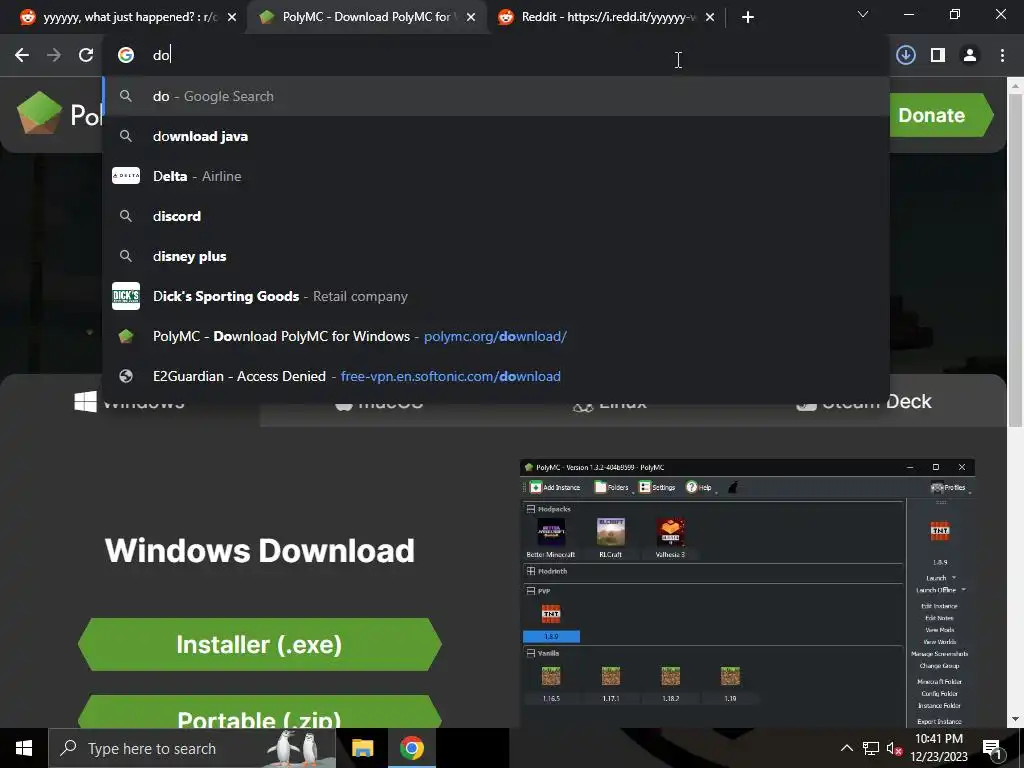The height and width of the screenshot is (768, 1024).
Task: Click the Google icon in the address bar
Action: coord(126,56)
